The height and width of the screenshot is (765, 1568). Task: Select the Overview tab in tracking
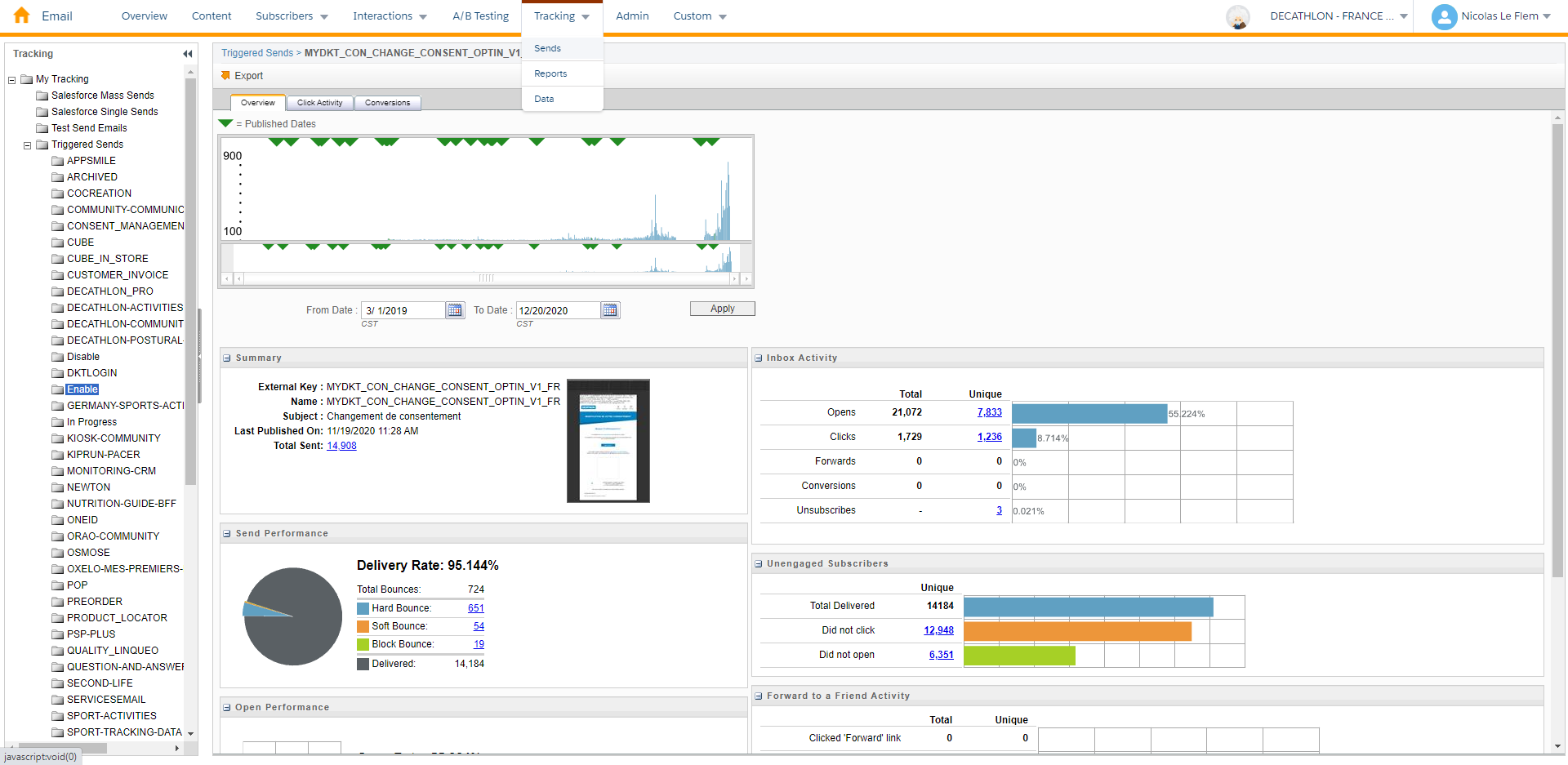258,103
